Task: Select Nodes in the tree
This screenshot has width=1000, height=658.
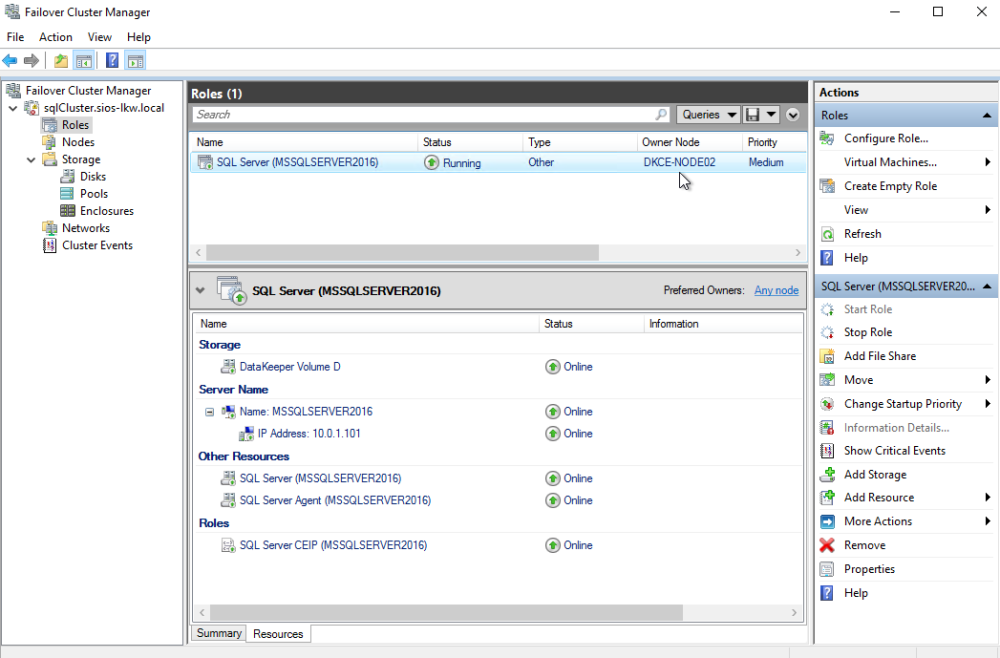Action: coord(78,142)
